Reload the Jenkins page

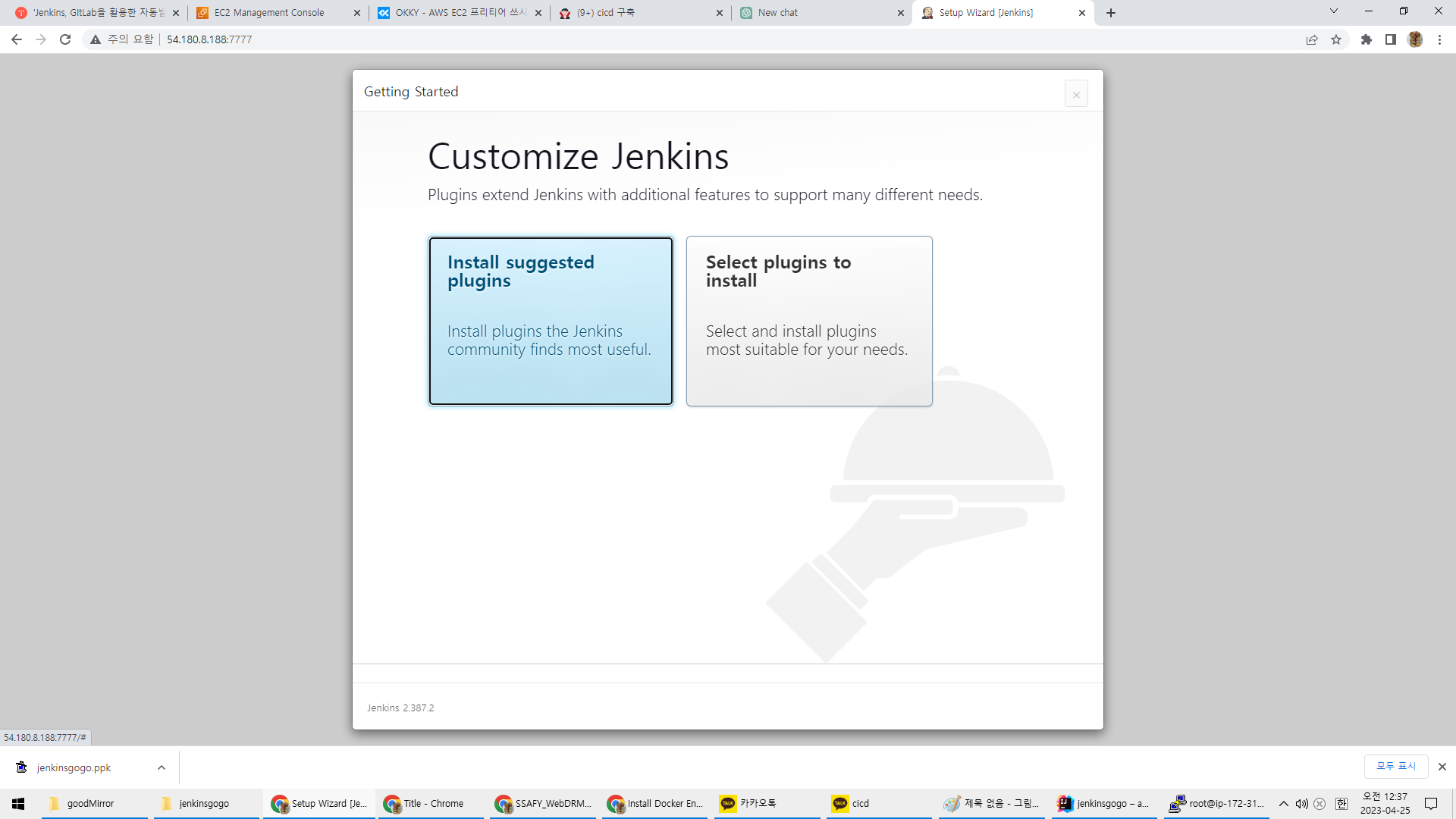coord(65,39)
